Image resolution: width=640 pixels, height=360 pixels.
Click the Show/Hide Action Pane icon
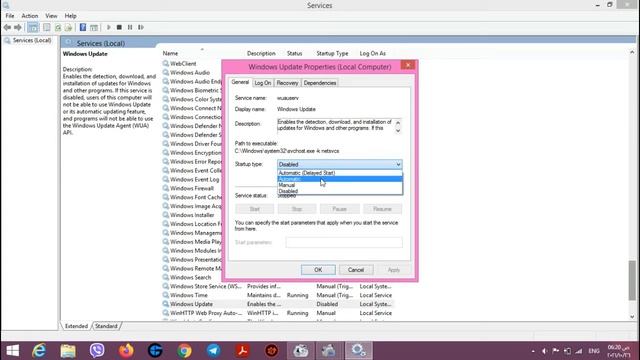click(x=94, y=27)
